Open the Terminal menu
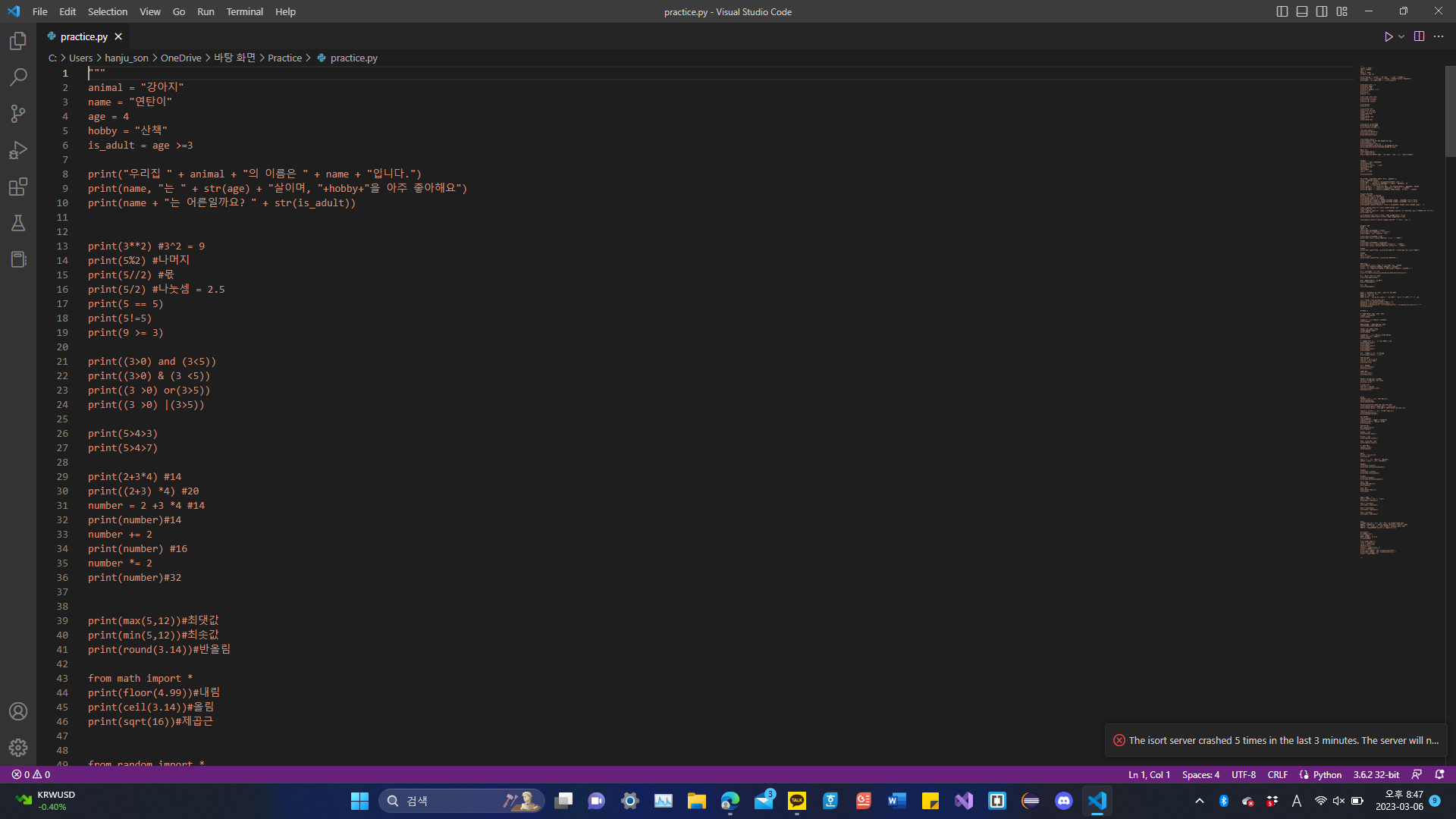 click(x=244, y=11)
